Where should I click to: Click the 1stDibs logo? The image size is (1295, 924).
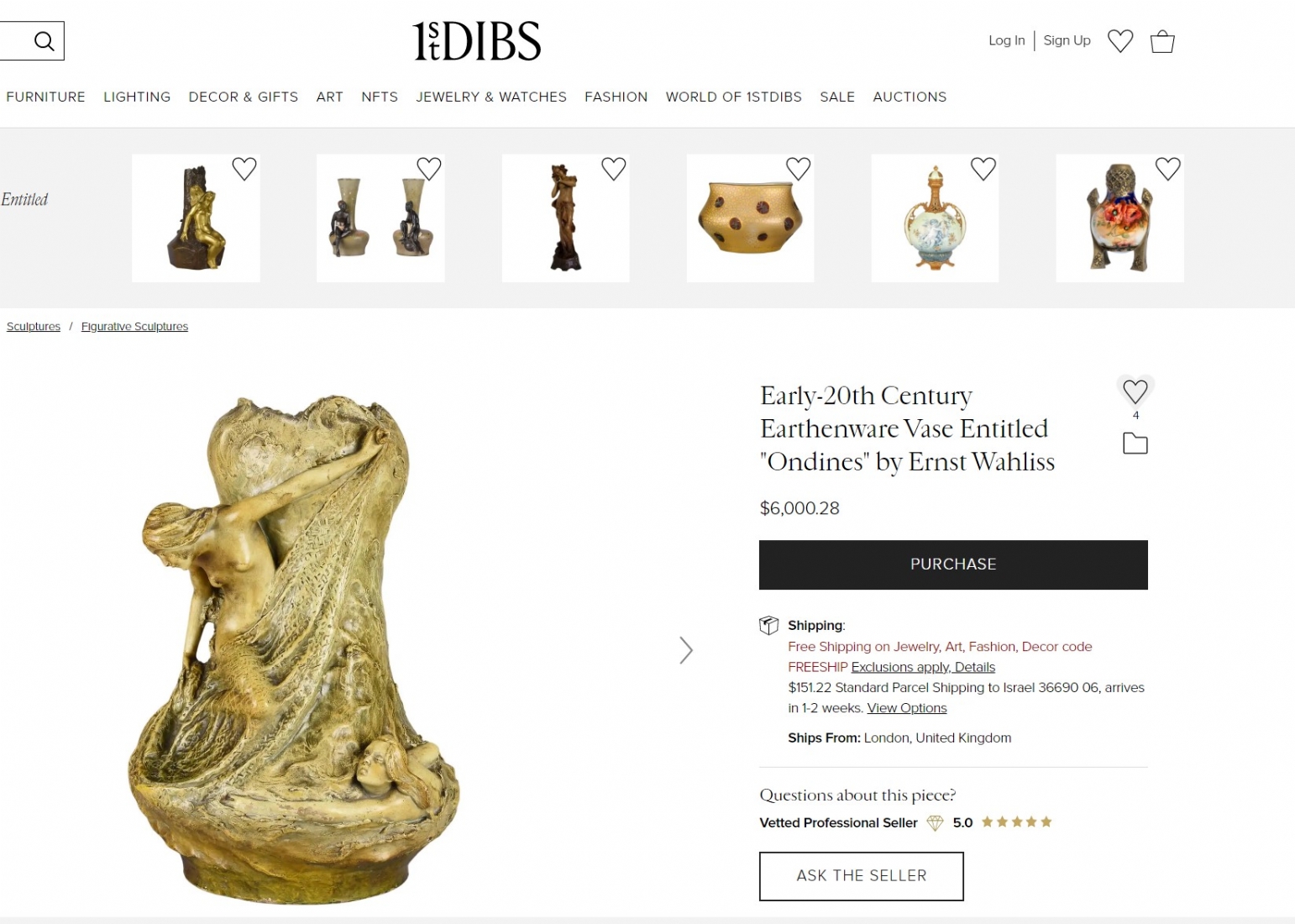pos(476,41)
